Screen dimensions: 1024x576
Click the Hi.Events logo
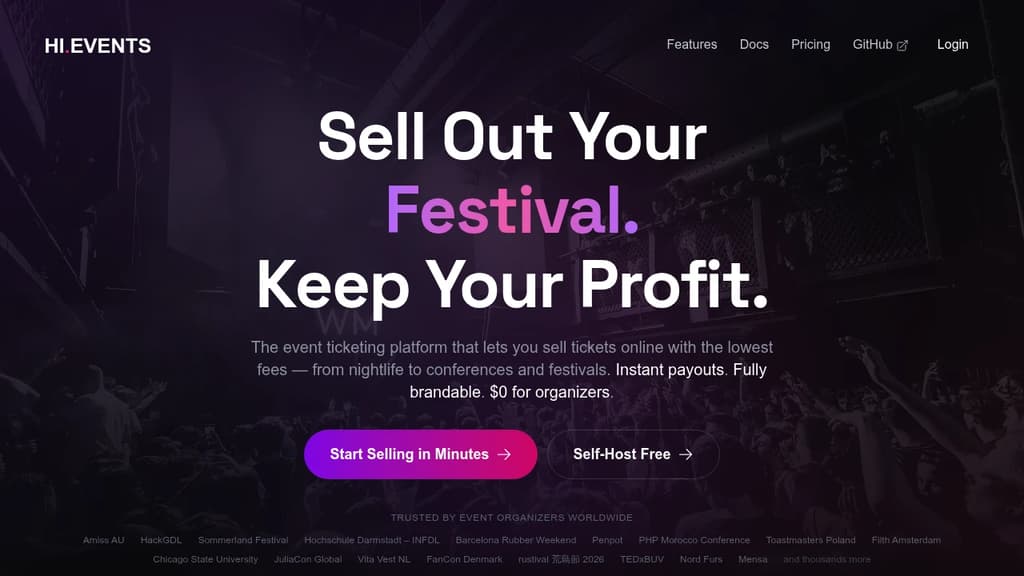(x=97, y=45)
